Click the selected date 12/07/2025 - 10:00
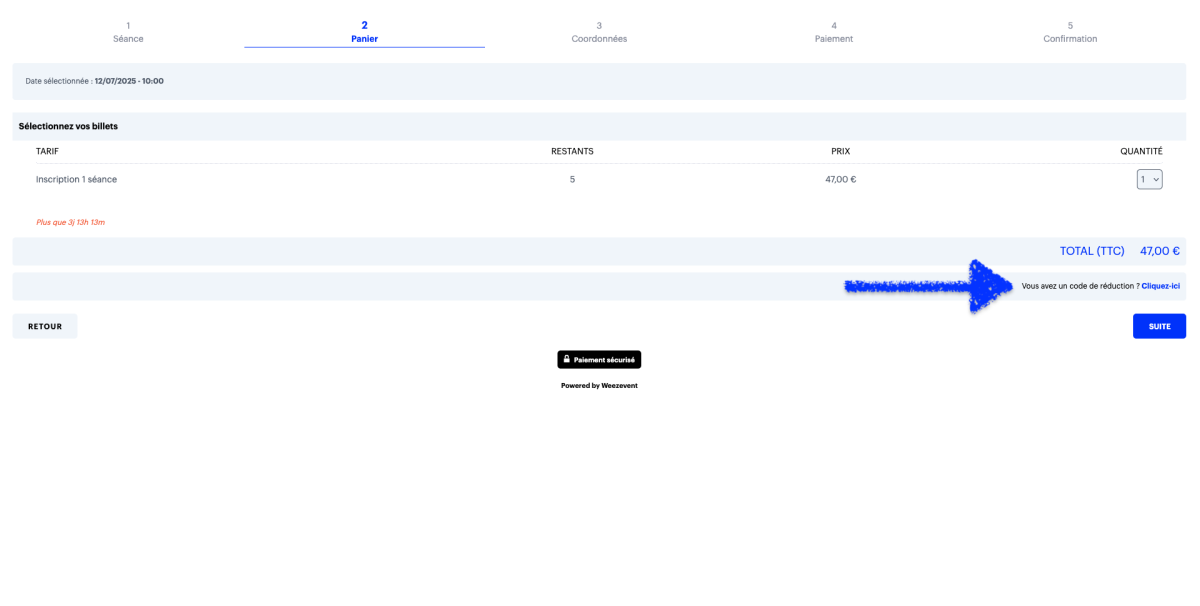 coord(129,81)
